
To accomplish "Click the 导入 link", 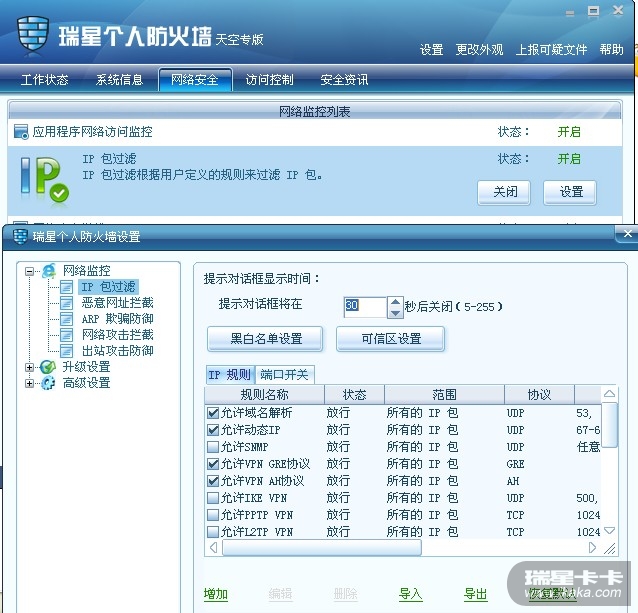I will tap(411, 594).
